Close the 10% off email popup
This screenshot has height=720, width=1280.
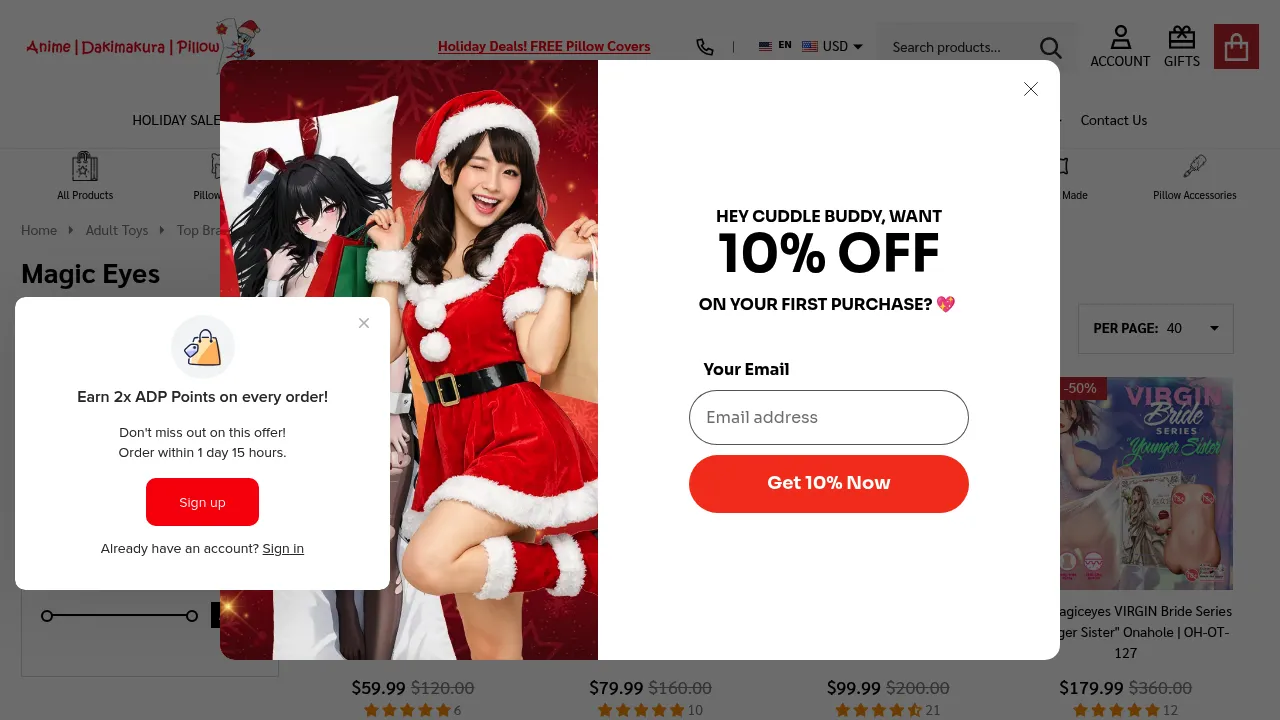[x=1031, y=89]
